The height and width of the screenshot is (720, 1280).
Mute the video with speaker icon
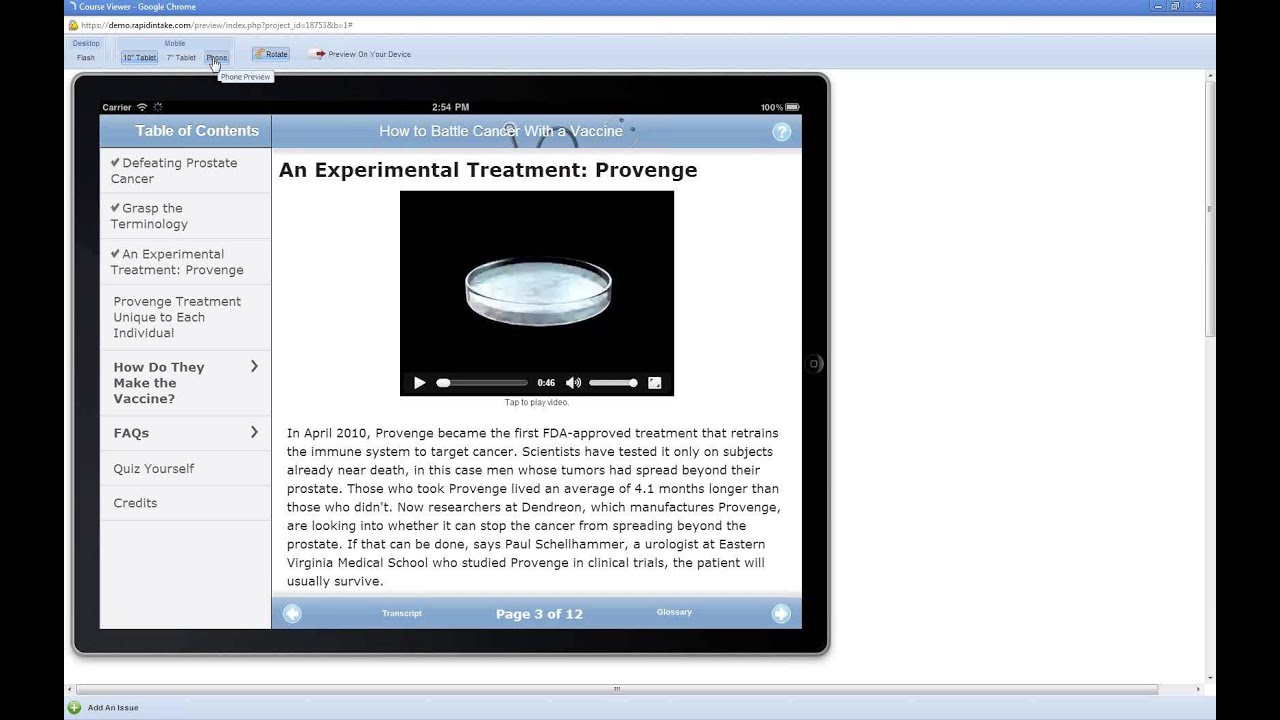tap(573, 383)
